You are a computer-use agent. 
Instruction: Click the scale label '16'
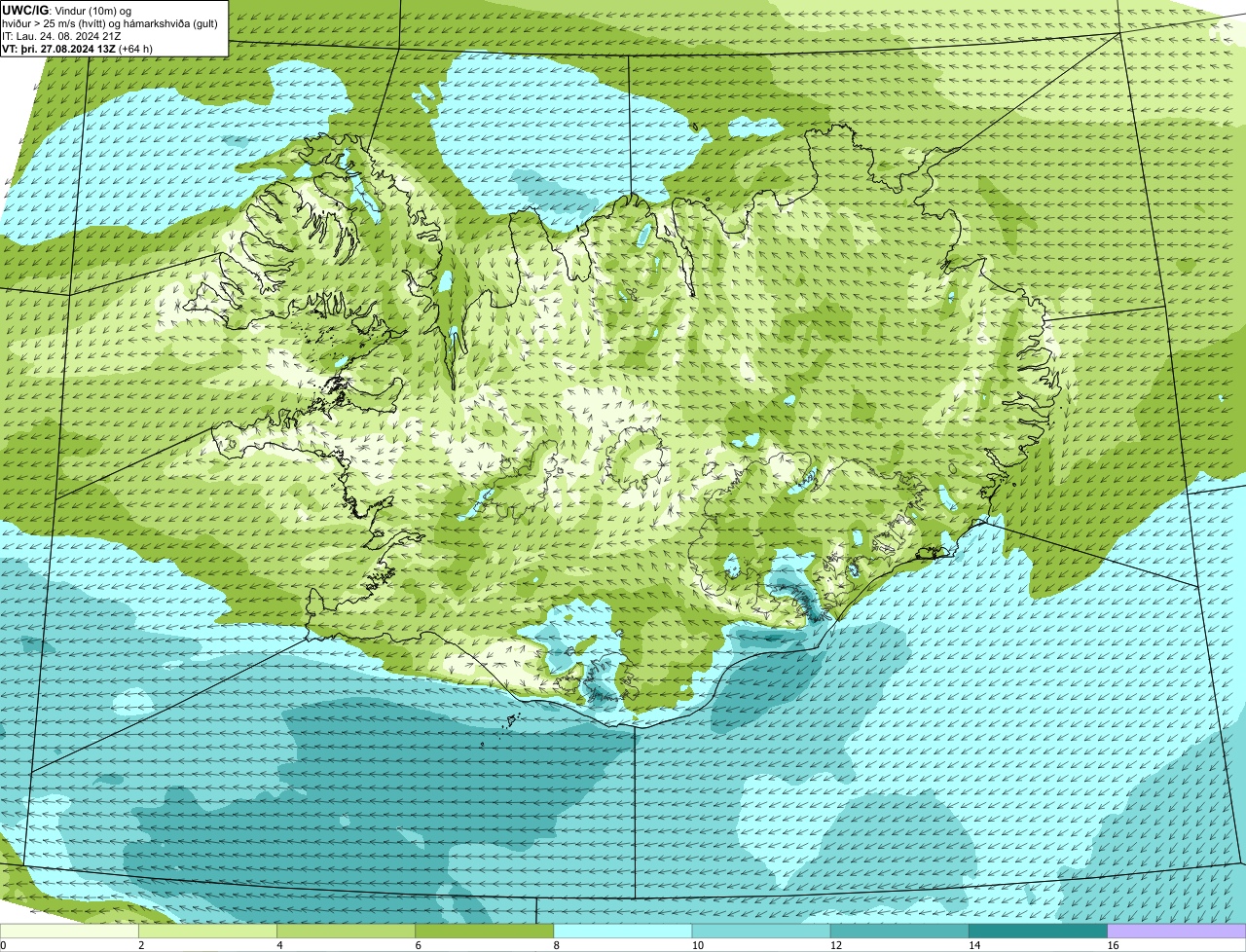pyautogui.click(x=1113, y=945)
